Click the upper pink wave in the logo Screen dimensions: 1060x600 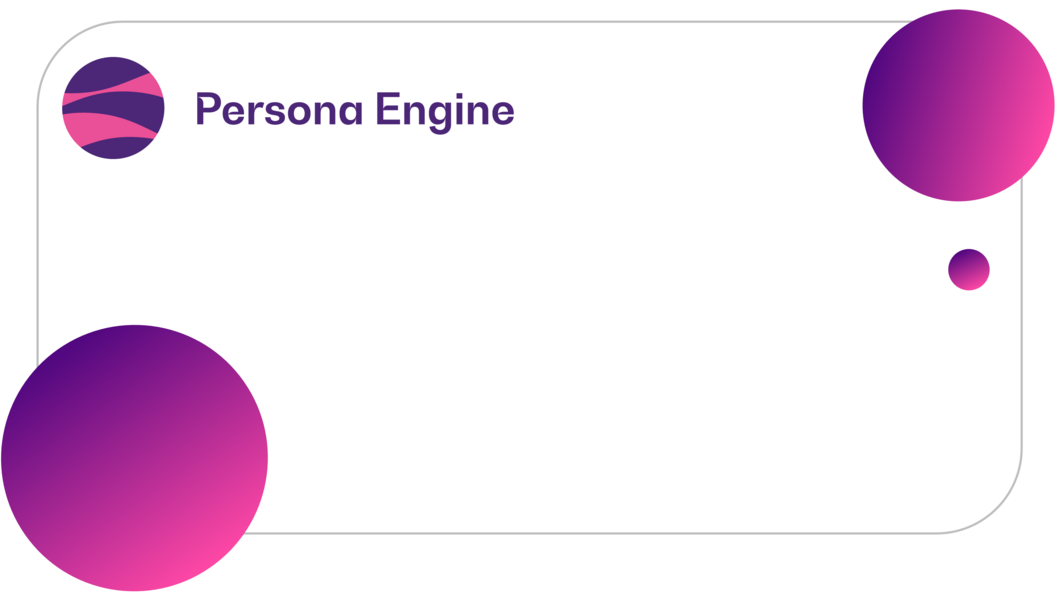[x=145, y=84]
